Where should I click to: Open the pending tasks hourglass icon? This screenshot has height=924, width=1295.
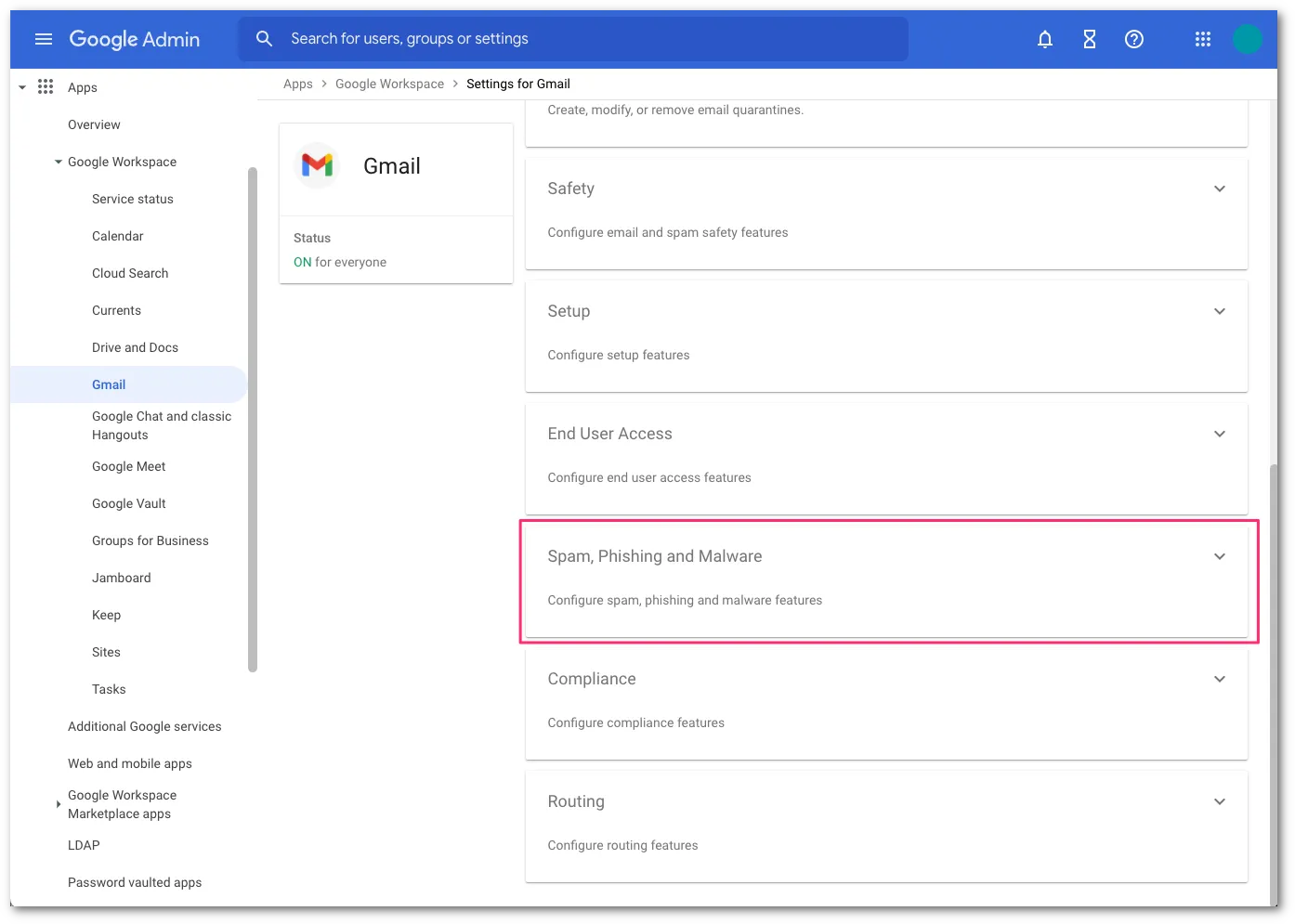pyautogui.click(x=1089, y=39)
